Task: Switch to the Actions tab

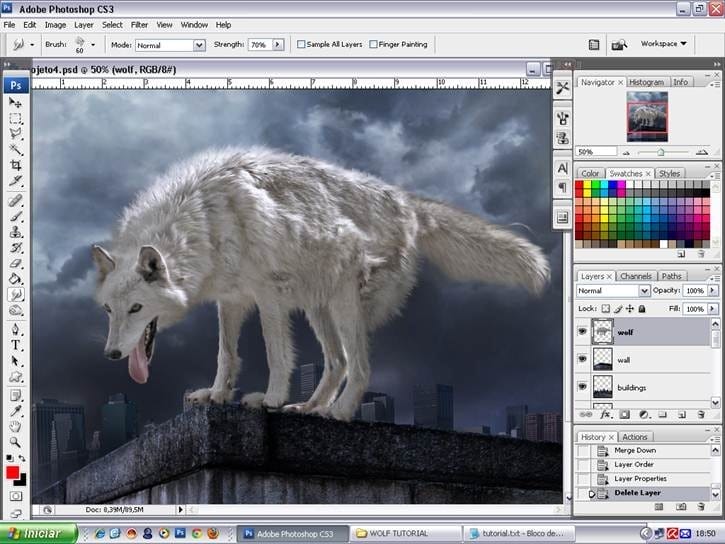Action: (x=634, y=437)
